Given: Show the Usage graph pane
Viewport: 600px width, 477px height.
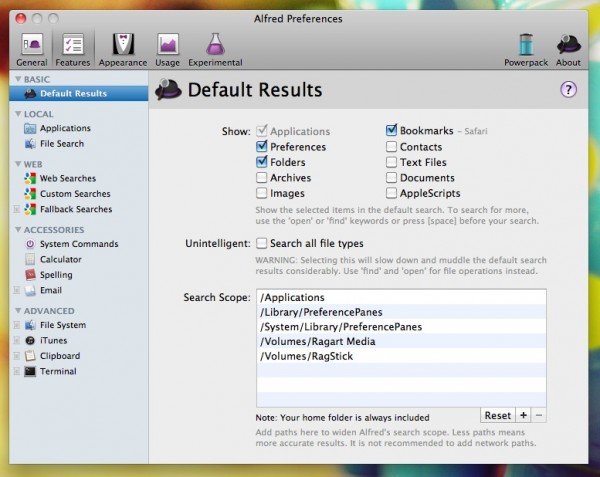Looking at the screenshot, I should click(x=168, y=50).
